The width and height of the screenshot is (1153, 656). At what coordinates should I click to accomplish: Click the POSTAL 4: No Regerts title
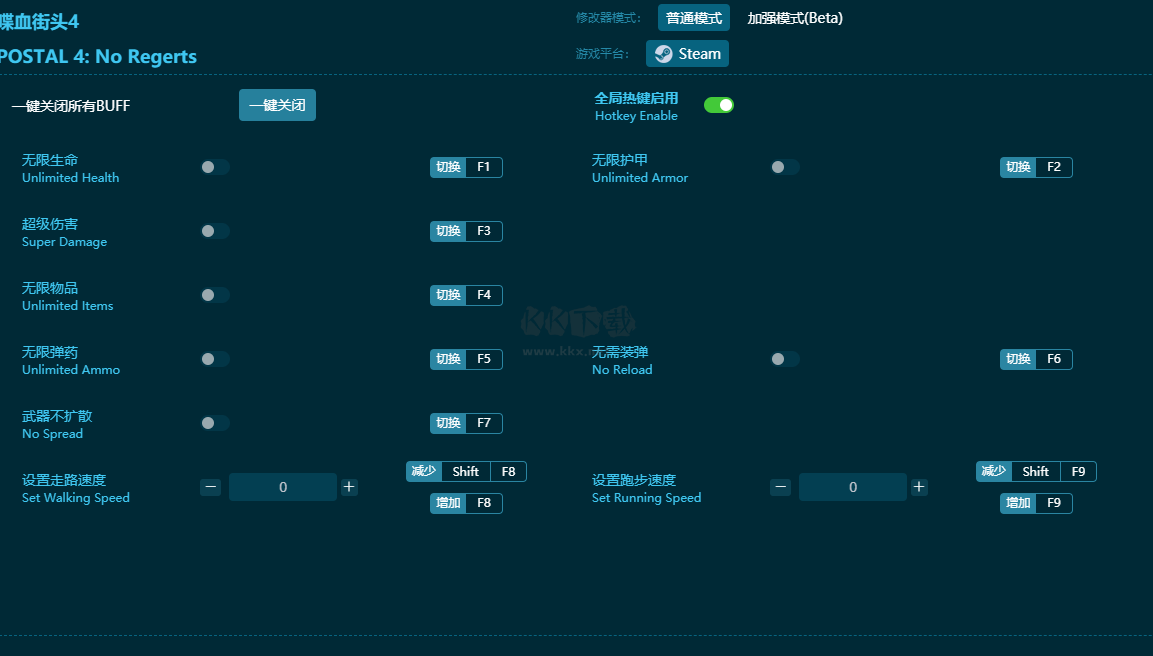pos(98,57)
